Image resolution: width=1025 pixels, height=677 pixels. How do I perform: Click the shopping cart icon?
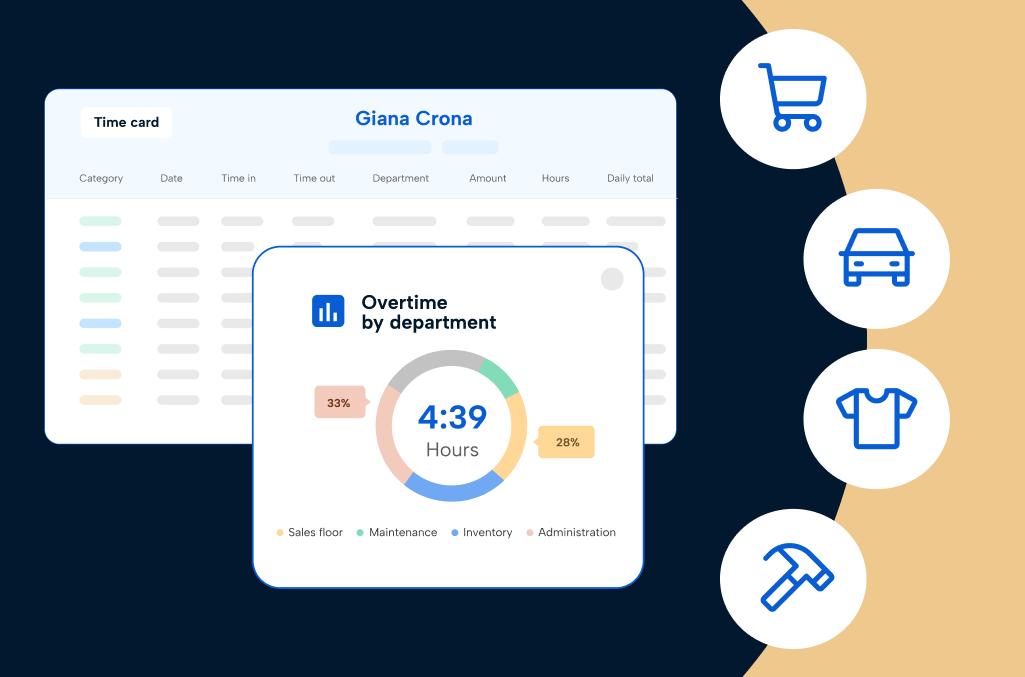pyautogui.click(x=793, y=99)
